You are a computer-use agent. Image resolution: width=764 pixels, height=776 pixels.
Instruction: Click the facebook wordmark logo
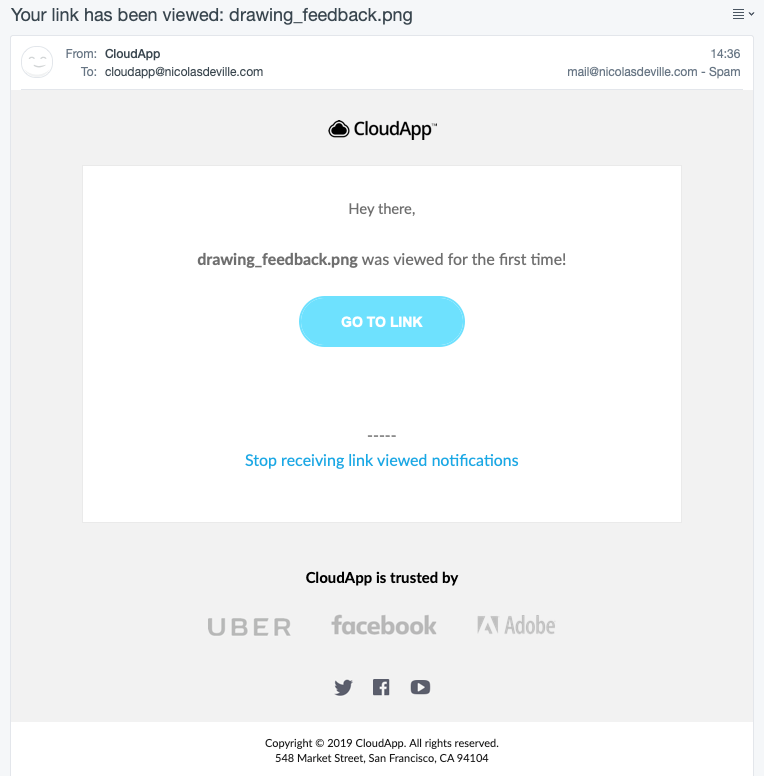[384, 626]
